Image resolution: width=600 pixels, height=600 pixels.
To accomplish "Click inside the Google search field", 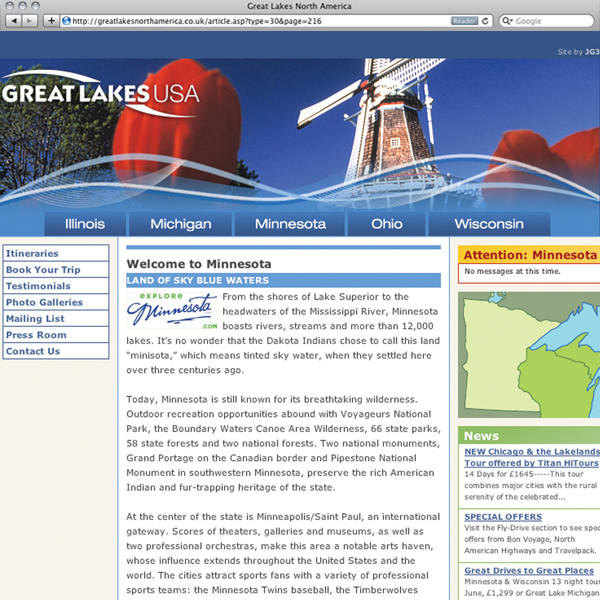I will [x=546, y=21].
